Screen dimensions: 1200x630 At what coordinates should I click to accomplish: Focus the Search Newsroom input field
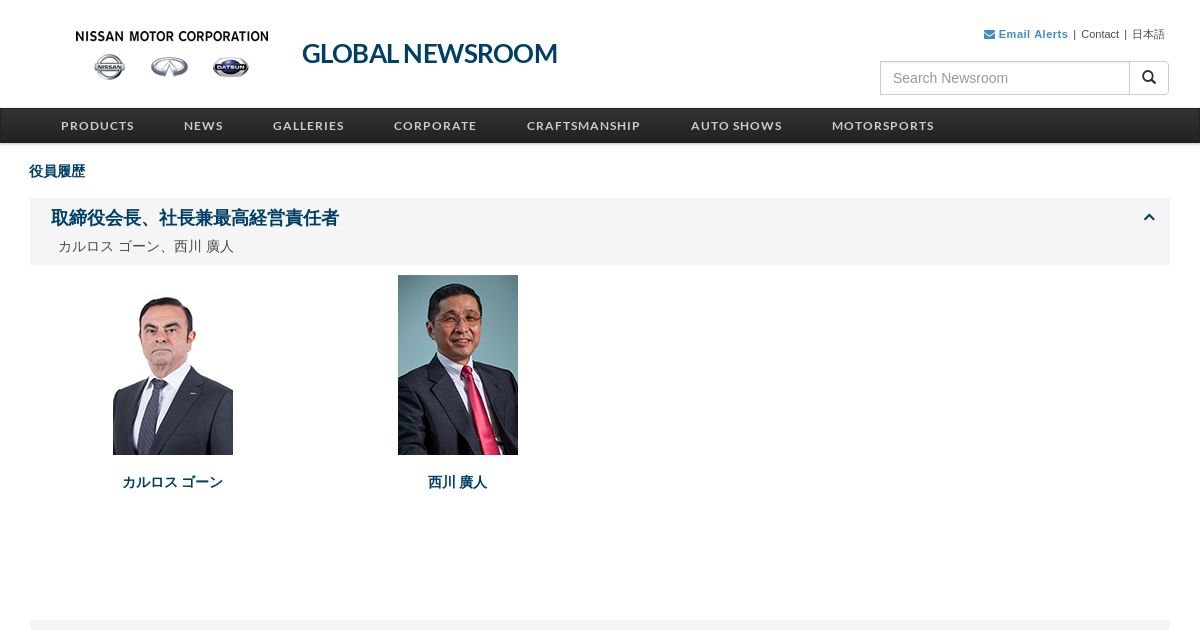click(x=1005, y=78)
